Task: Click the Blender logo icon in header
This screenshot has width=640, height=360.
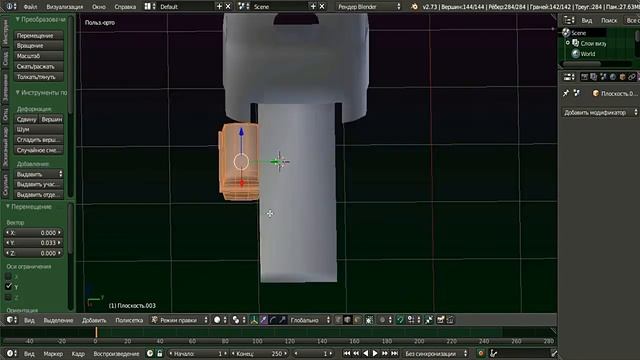Action: (414, 6)
